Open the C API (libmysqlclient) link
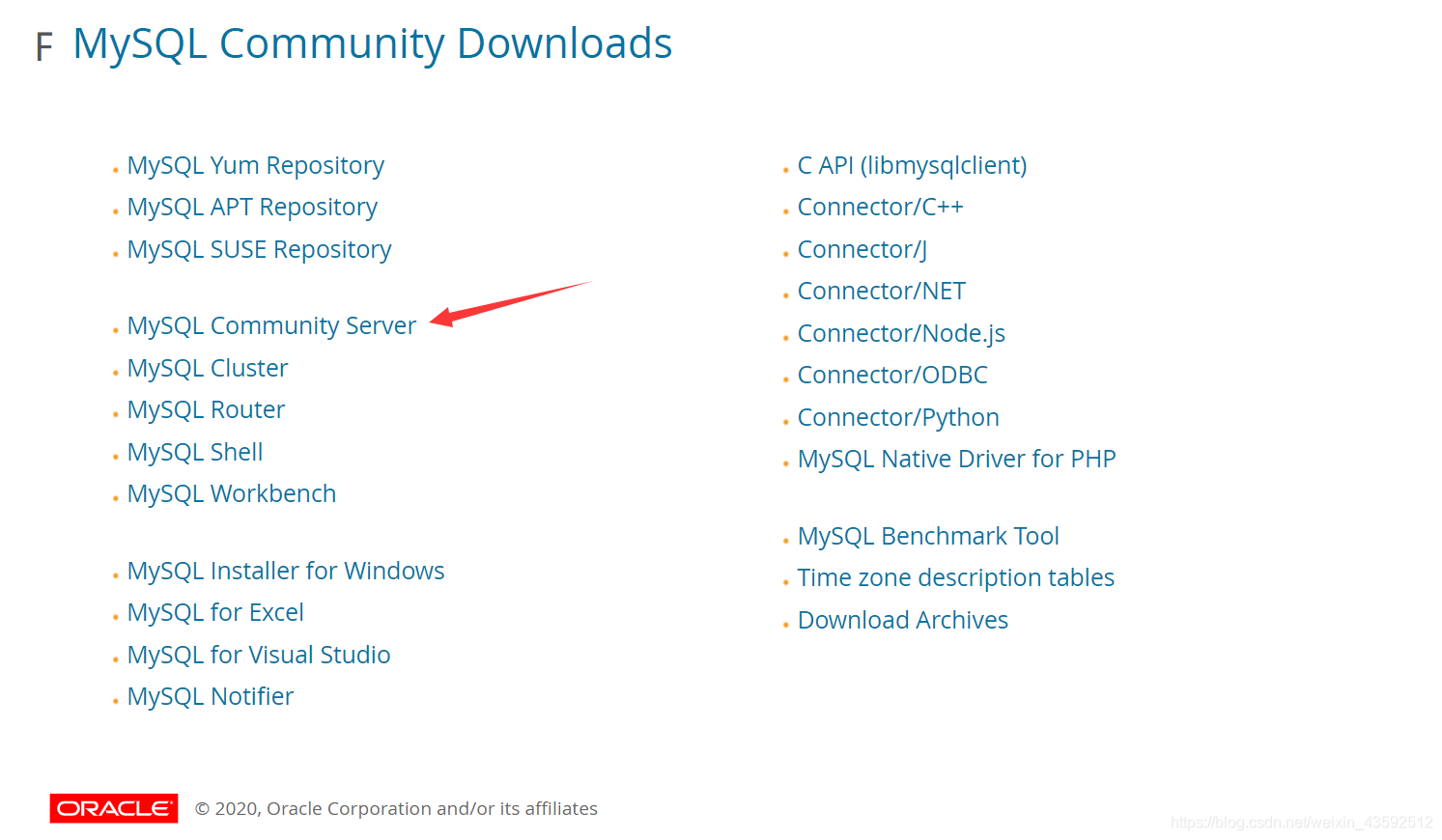 913,166
